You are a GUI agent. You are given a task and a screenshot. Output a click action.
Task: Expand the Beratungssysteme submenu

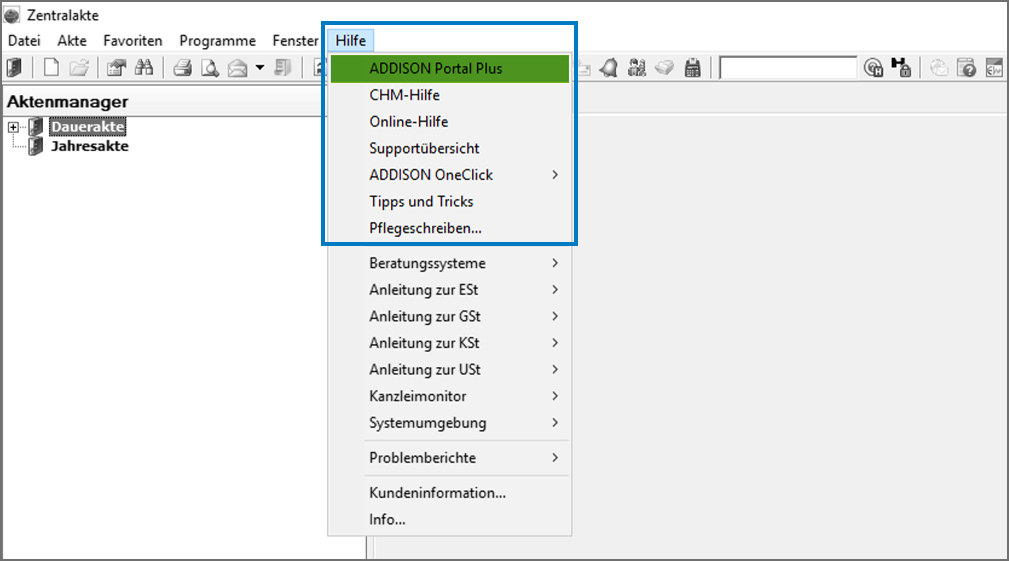pyautogui.click(x=554, y=264)
